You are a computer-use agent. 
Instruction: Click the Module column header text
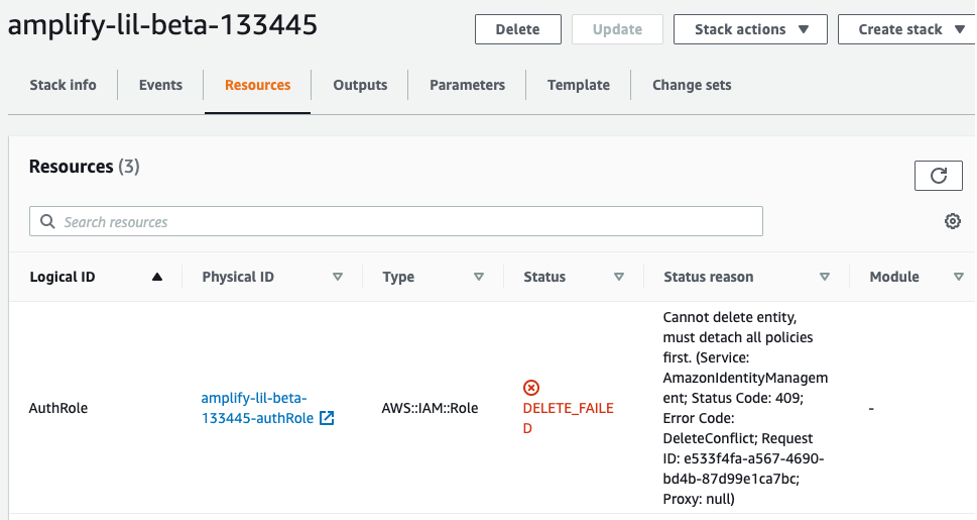pyautogui.click(x=894, y=277)
